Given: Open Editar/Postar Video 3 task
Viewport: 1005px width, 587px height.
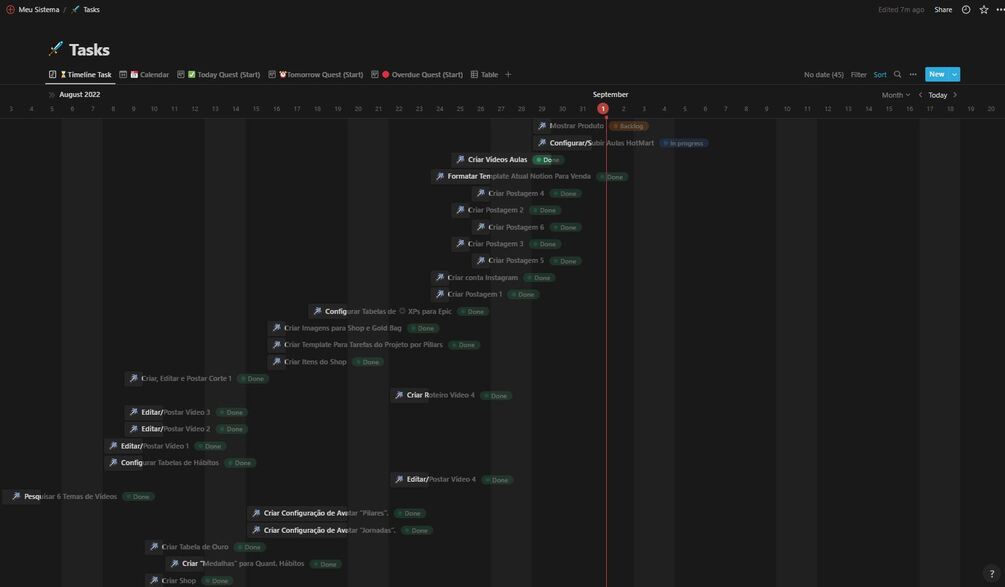Looking at the screenshot, I should [x=176, y=412].
